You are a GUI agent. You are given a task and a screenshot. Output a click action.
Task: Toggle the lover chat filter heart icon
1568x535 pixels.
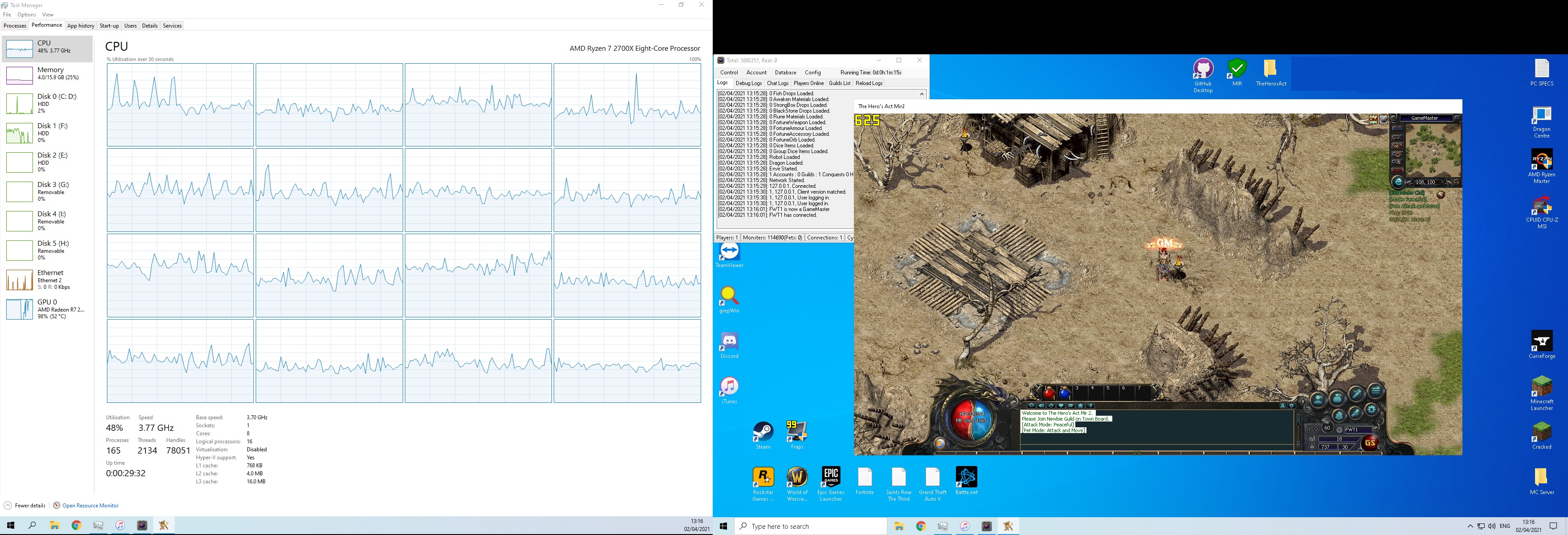[x=1061, y=405]
